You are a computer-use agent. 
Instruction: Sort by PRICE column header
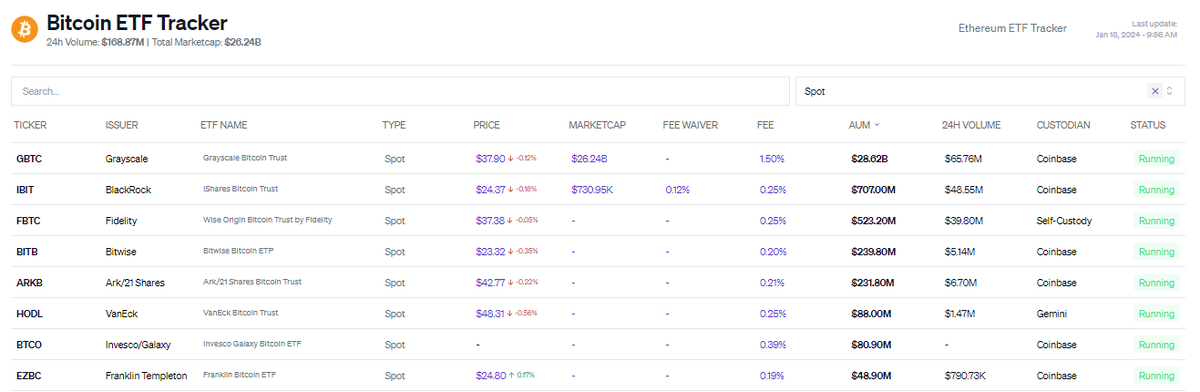(x=487, y=125)
